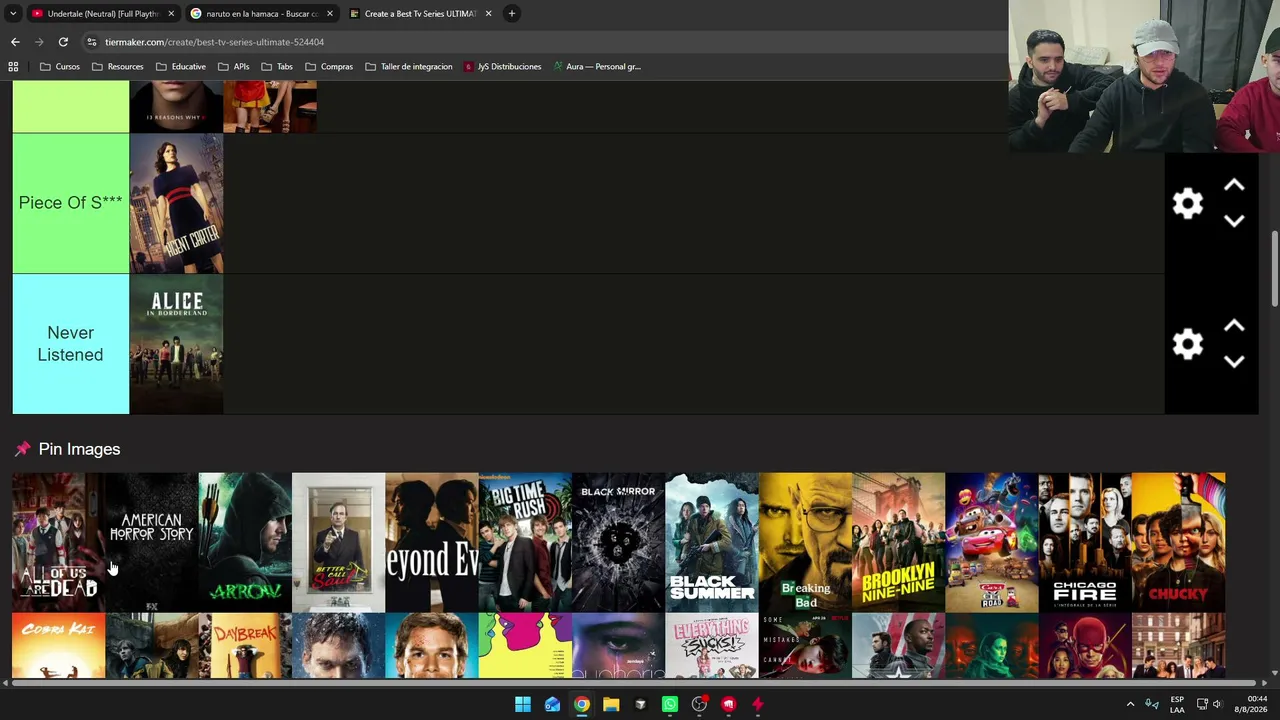
Task: Pick Beyond Evil poster image
Action: [x=432, y=542]
